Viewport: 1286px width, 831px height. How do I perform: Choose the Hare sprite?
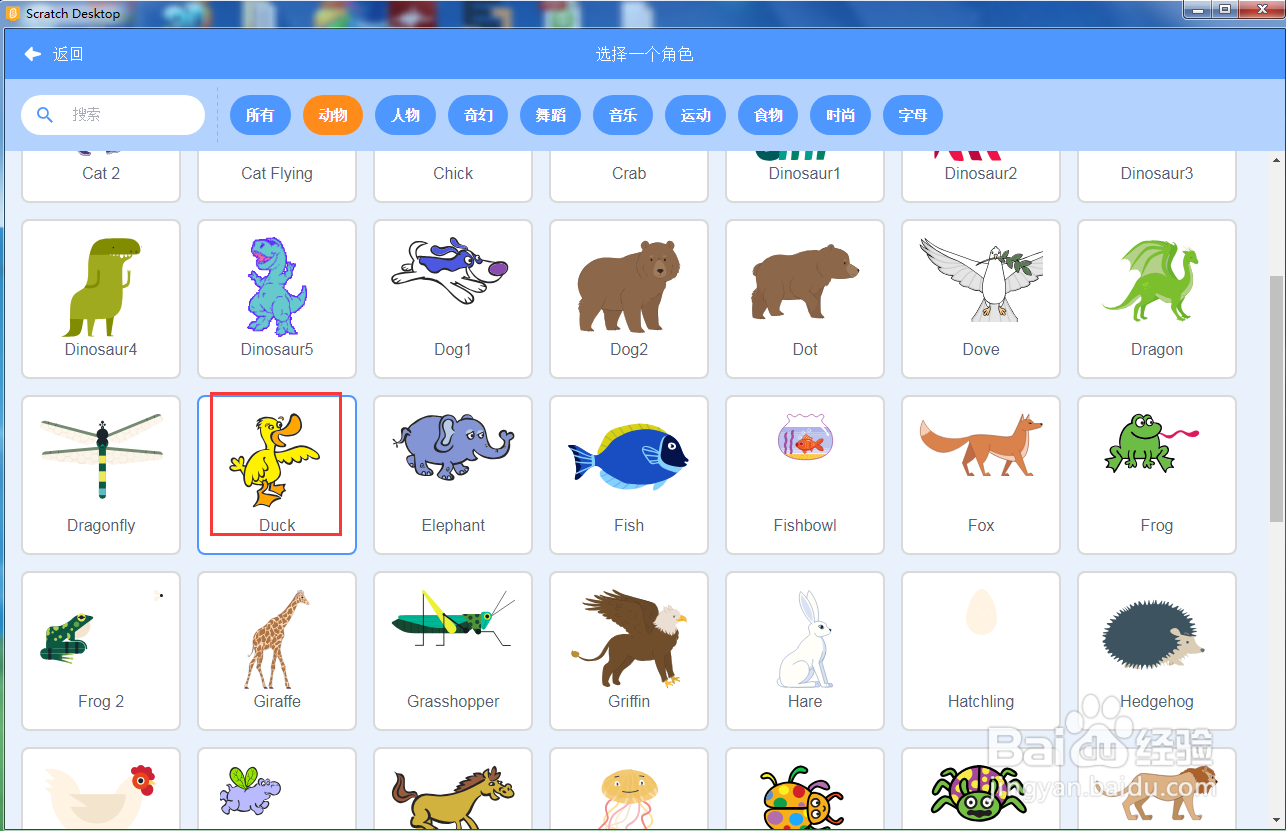coord(805,651)
